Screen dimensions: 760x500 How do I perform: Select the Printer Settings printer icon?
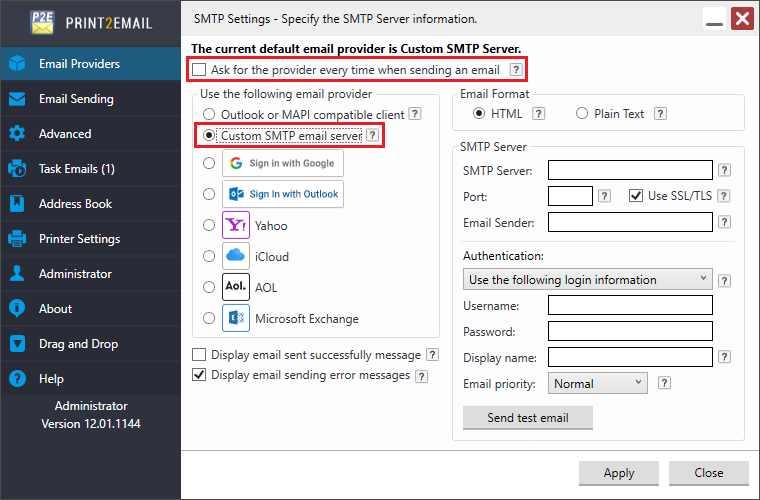click(x=17, y=238)
